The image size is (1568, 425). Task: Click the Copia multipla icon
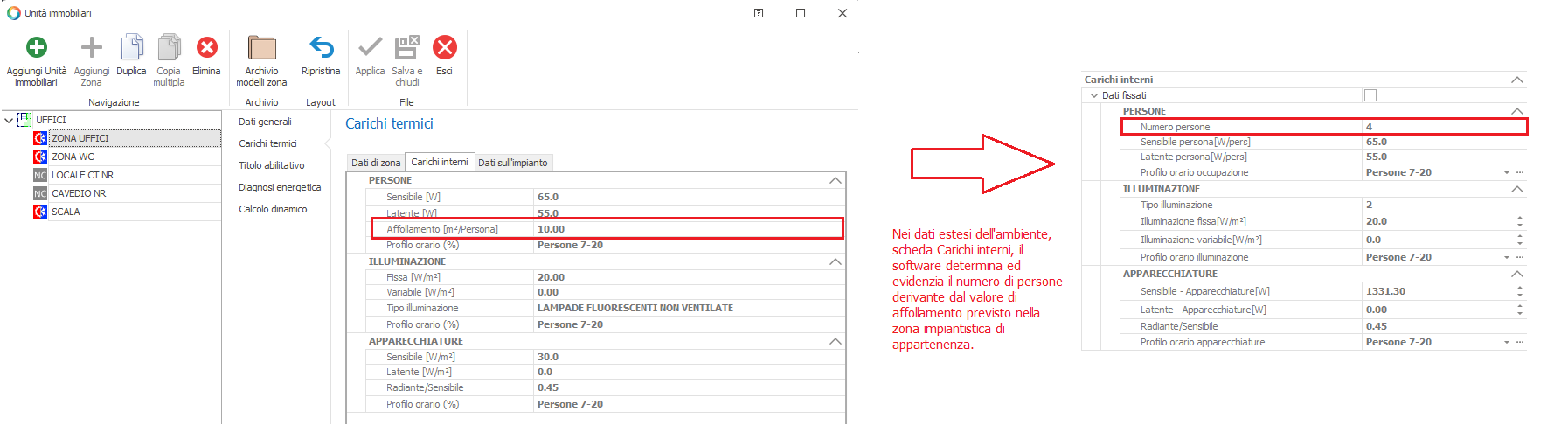tap(169, 48)
